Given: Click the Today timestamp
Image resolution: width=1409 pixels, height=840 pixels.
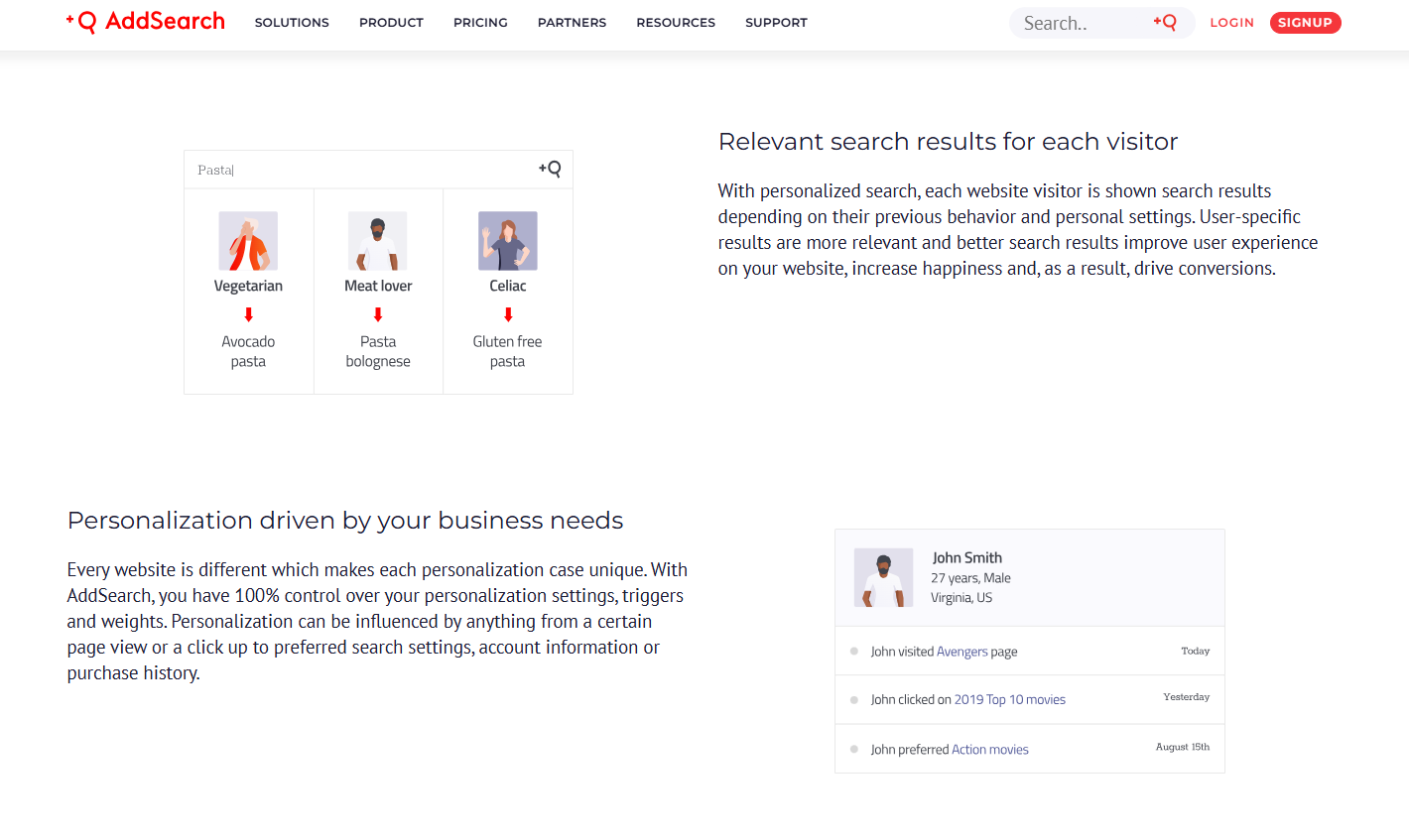Looking at the screenshot, I should point(1196,651).
